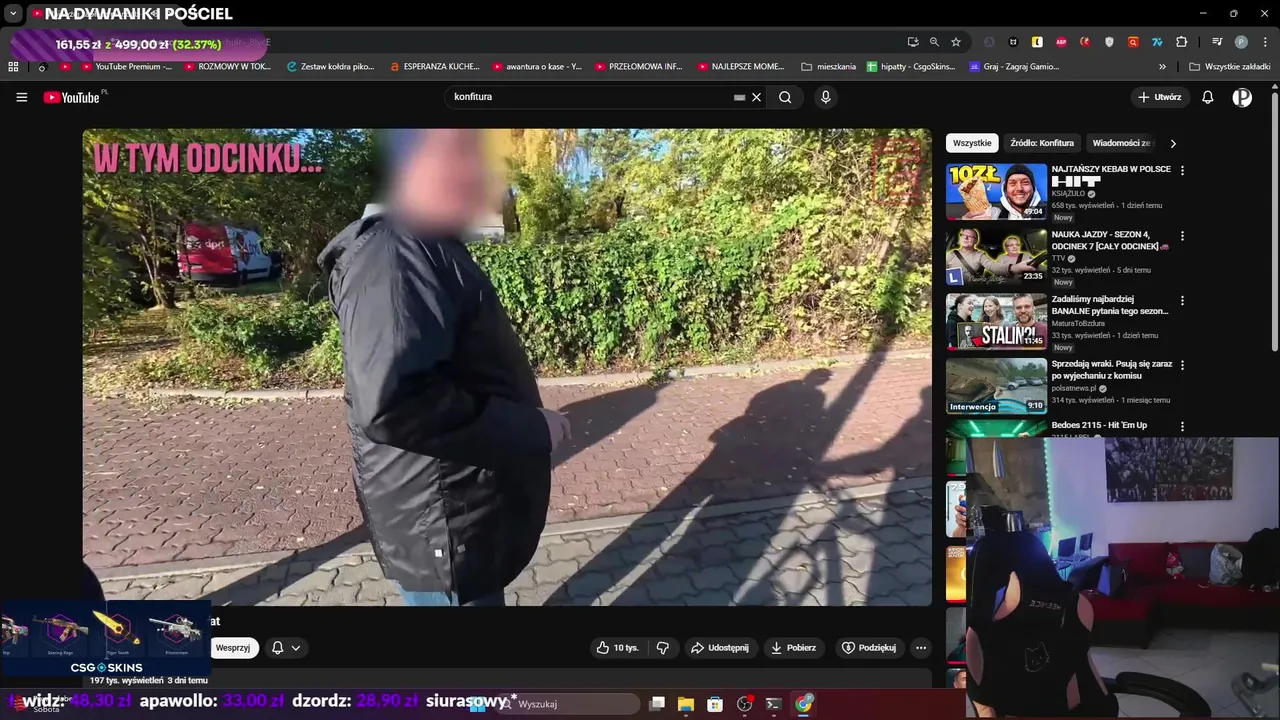Open the on-screen keyboard in search box

[x=740, y=97]
